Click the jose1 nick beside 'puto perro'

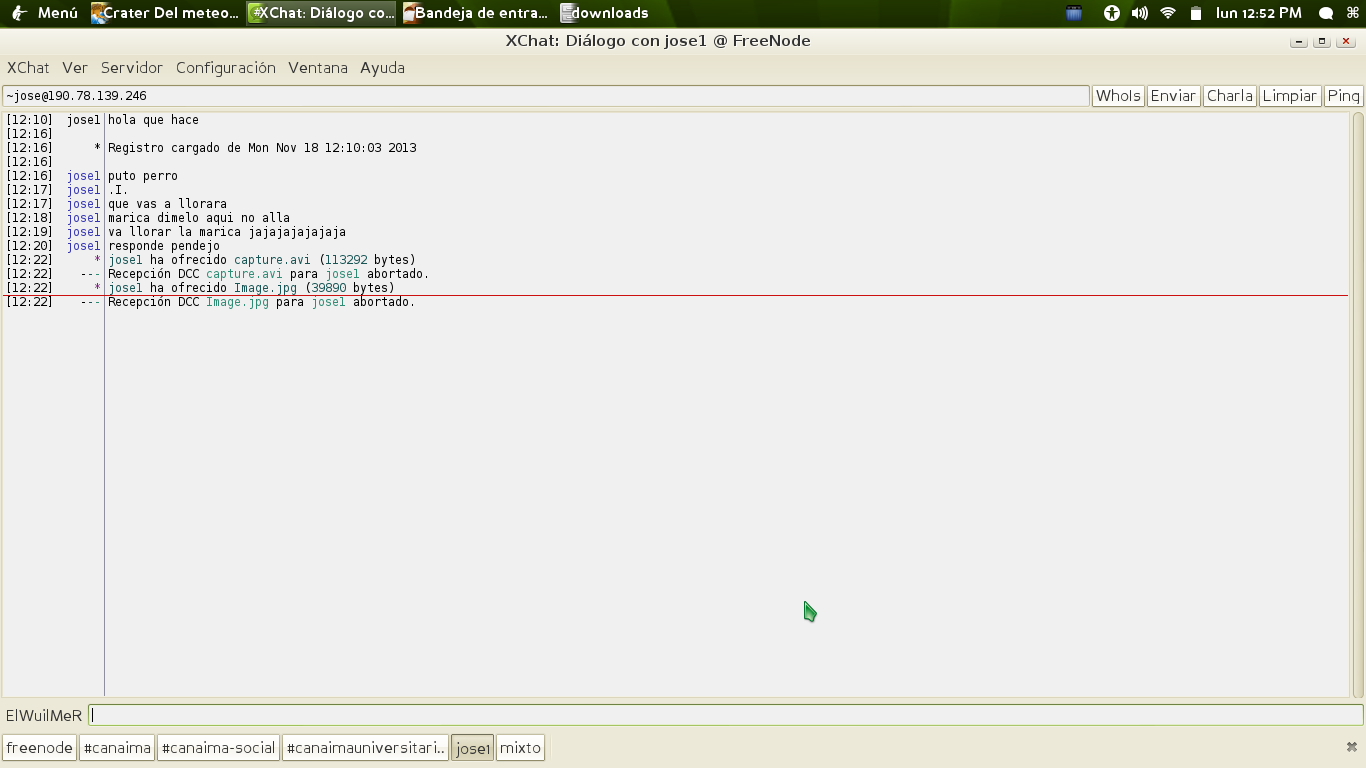coord(84,176)
